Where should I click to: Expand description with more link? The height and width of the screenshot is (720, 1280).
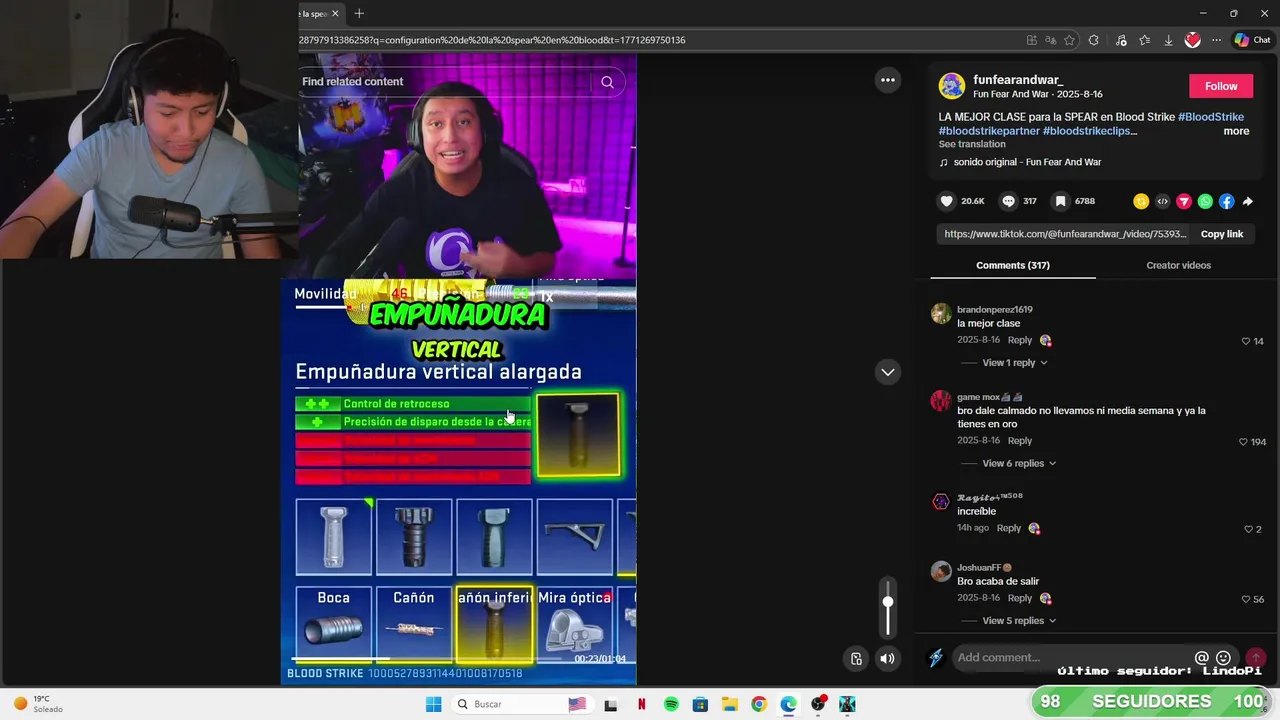click(1236, 131)
